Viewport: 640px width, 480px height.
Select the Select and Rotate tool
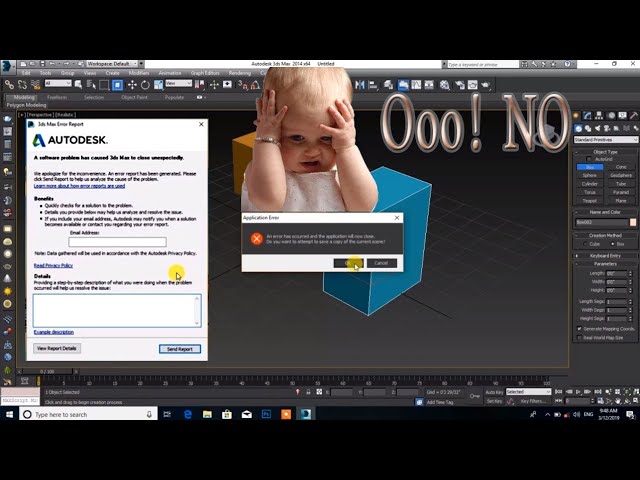pyautogui.click(x=145, y=84)
